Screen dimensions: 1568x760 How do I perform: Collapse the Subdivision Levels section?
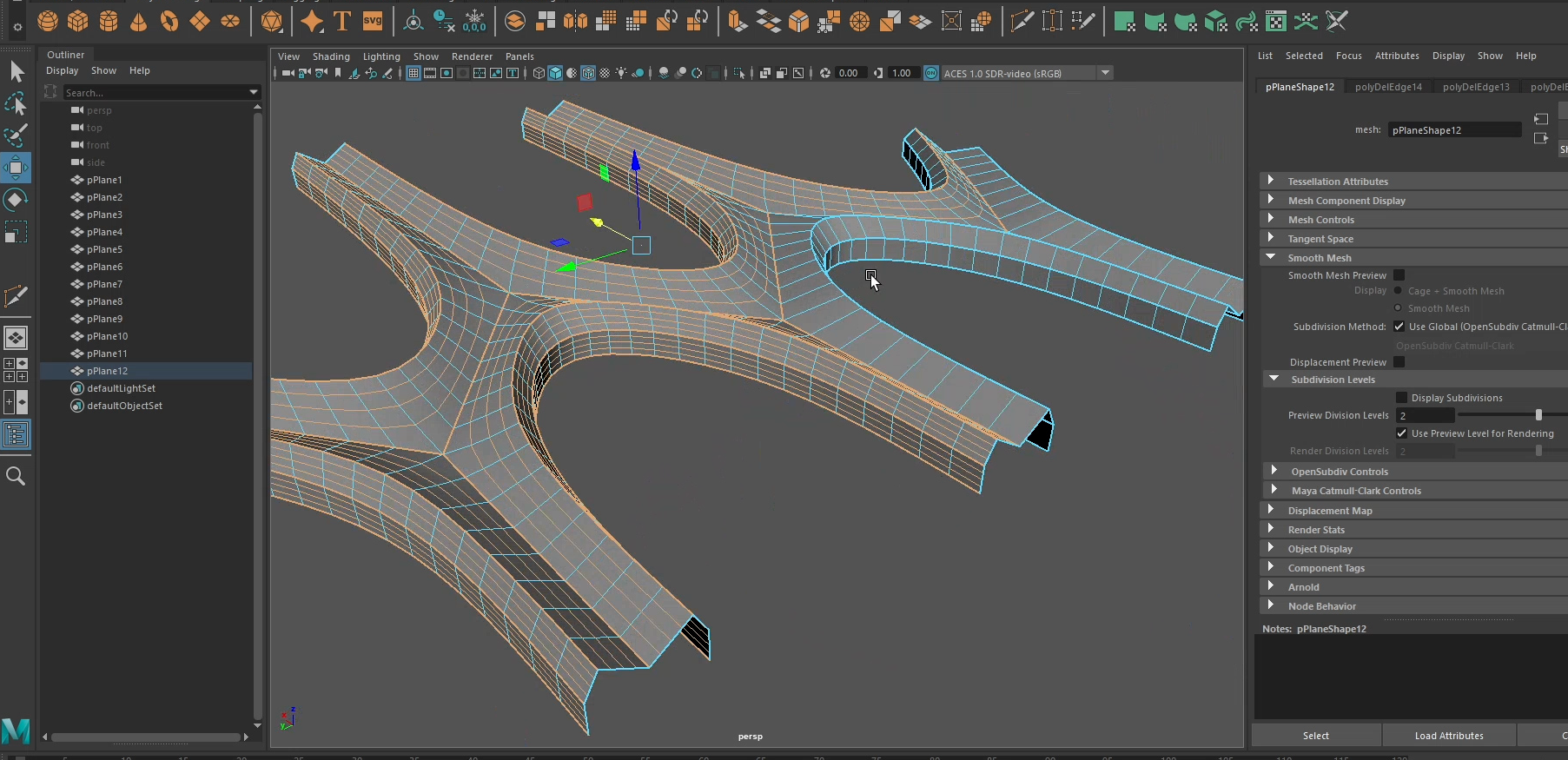[x=1274, y=380]
